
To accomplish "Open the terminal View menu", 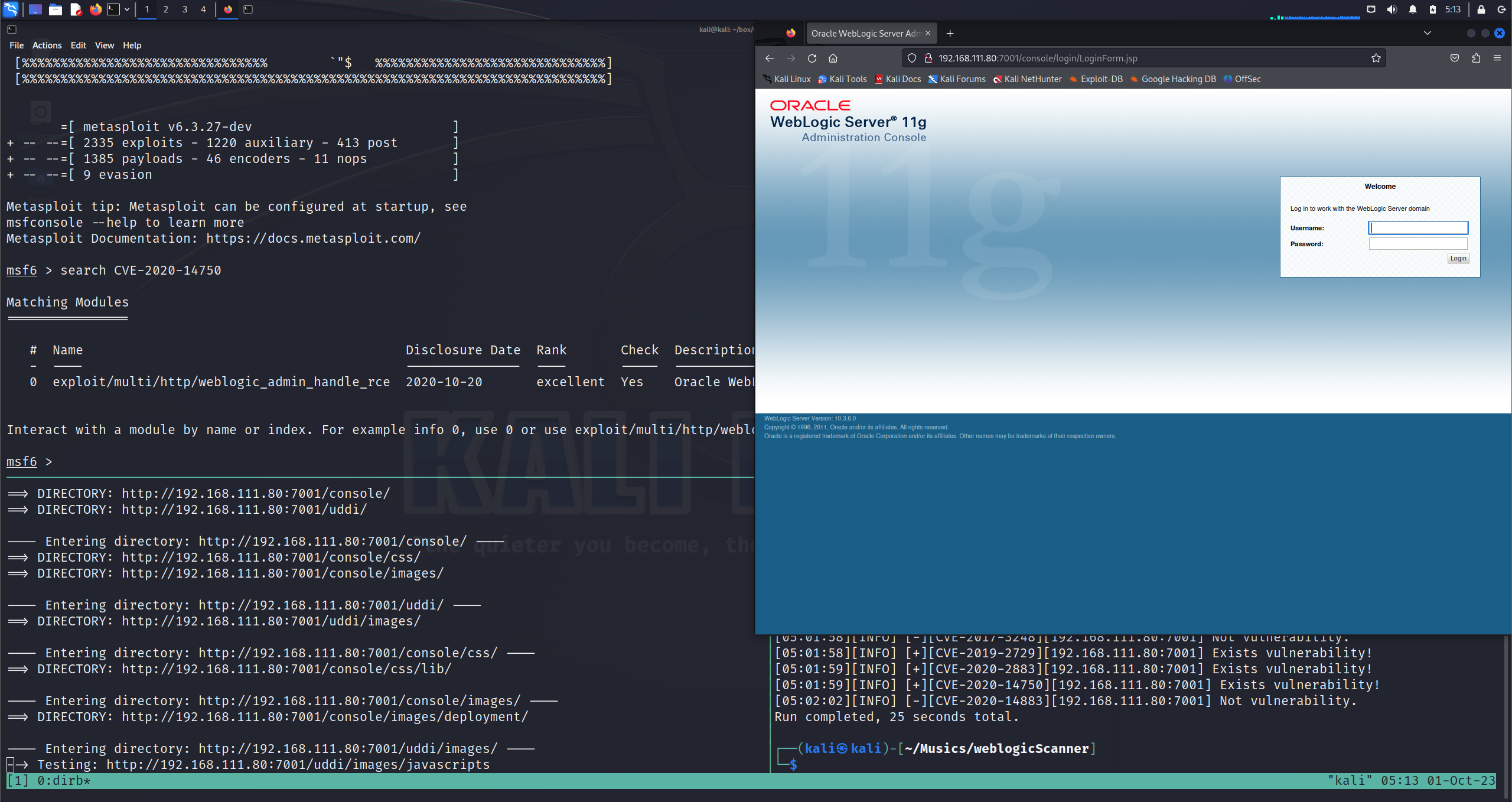I will 105,45.
